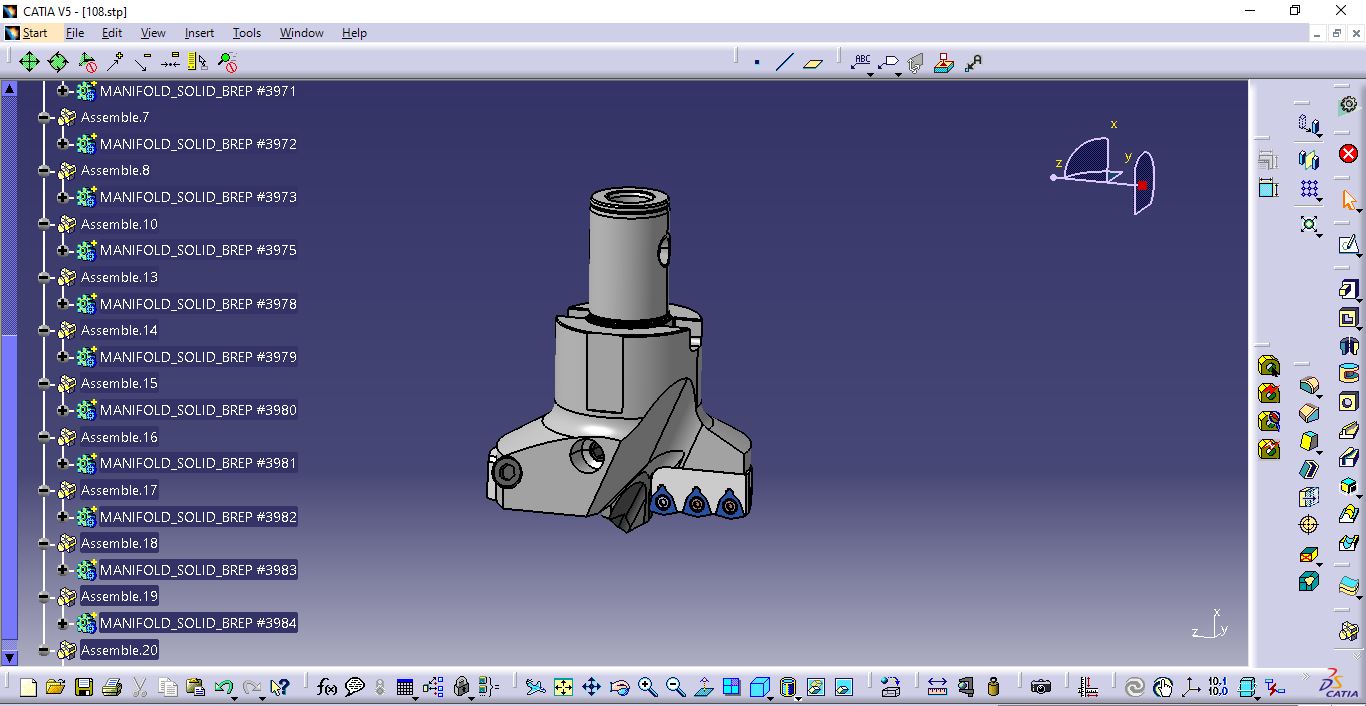The height and width of the screenshot is (706, 1366).
Task: Fit all geometry in view
Action: pos(563,687)
